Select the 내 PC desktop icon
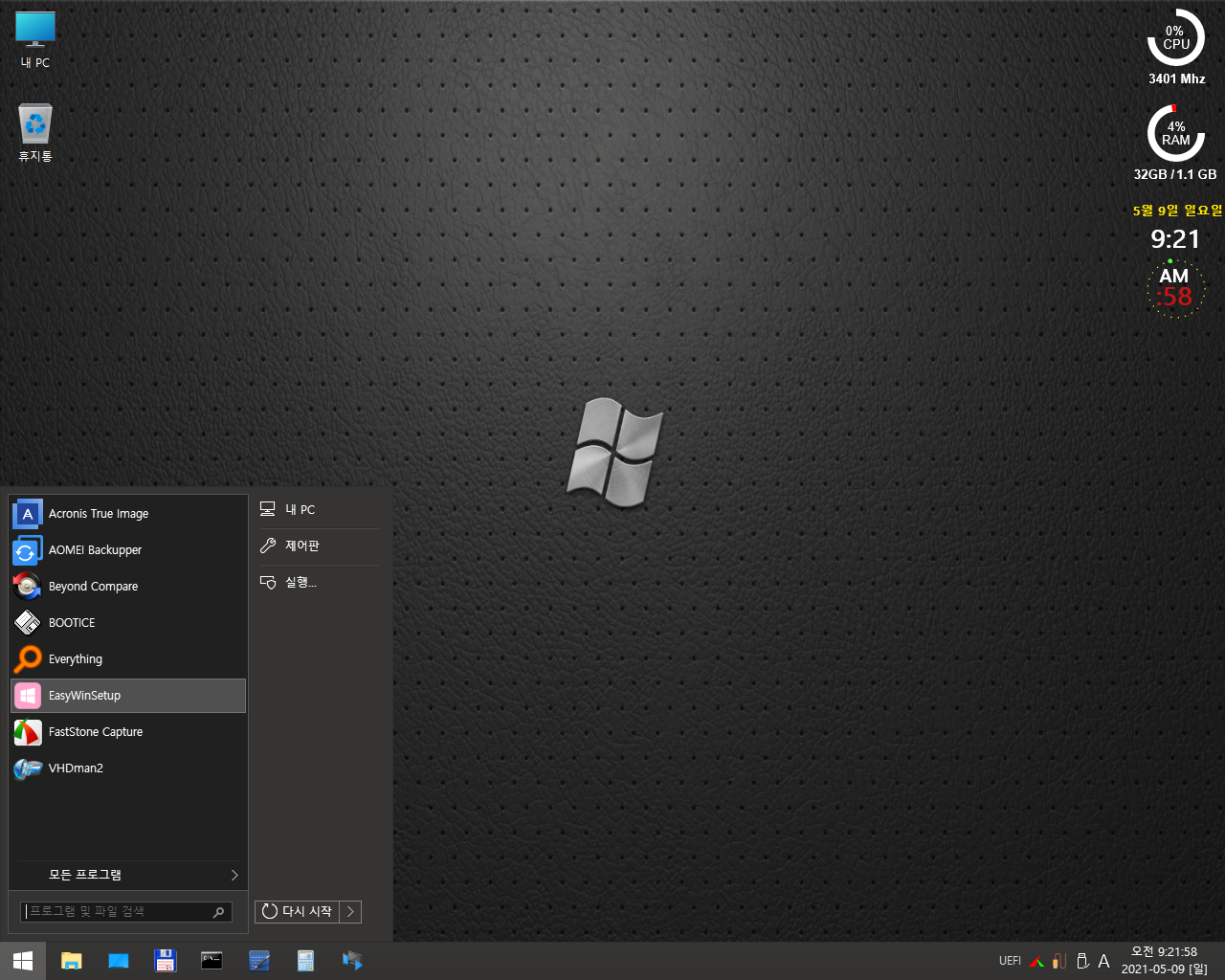The height and width of the screenshot is (980, 1225). 35,40
